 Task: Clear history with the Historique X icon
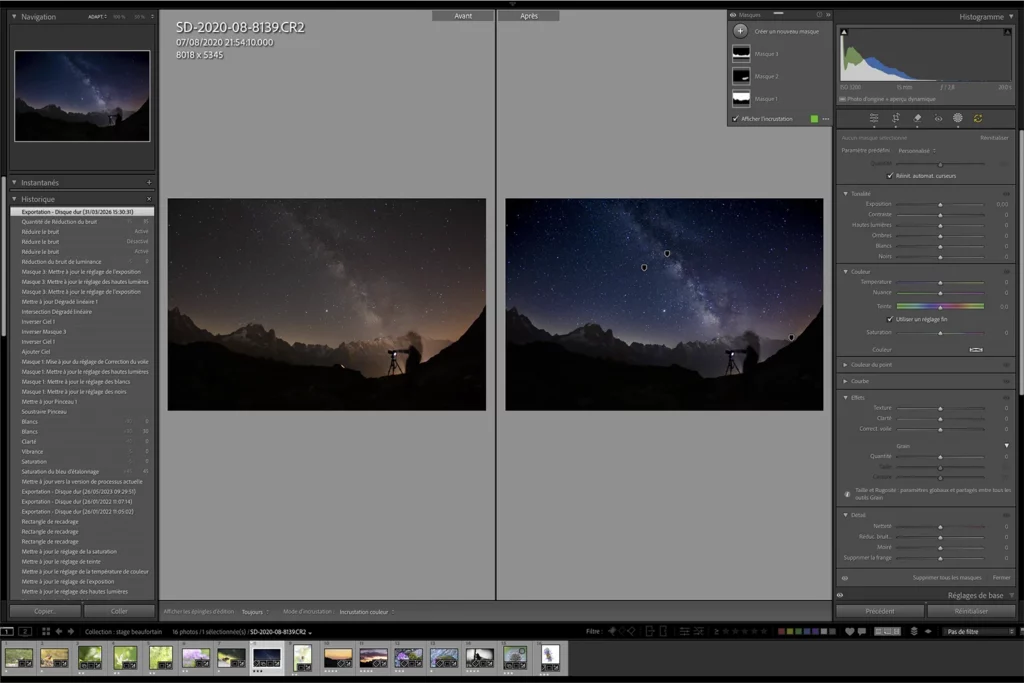click(x=149, y=199)
